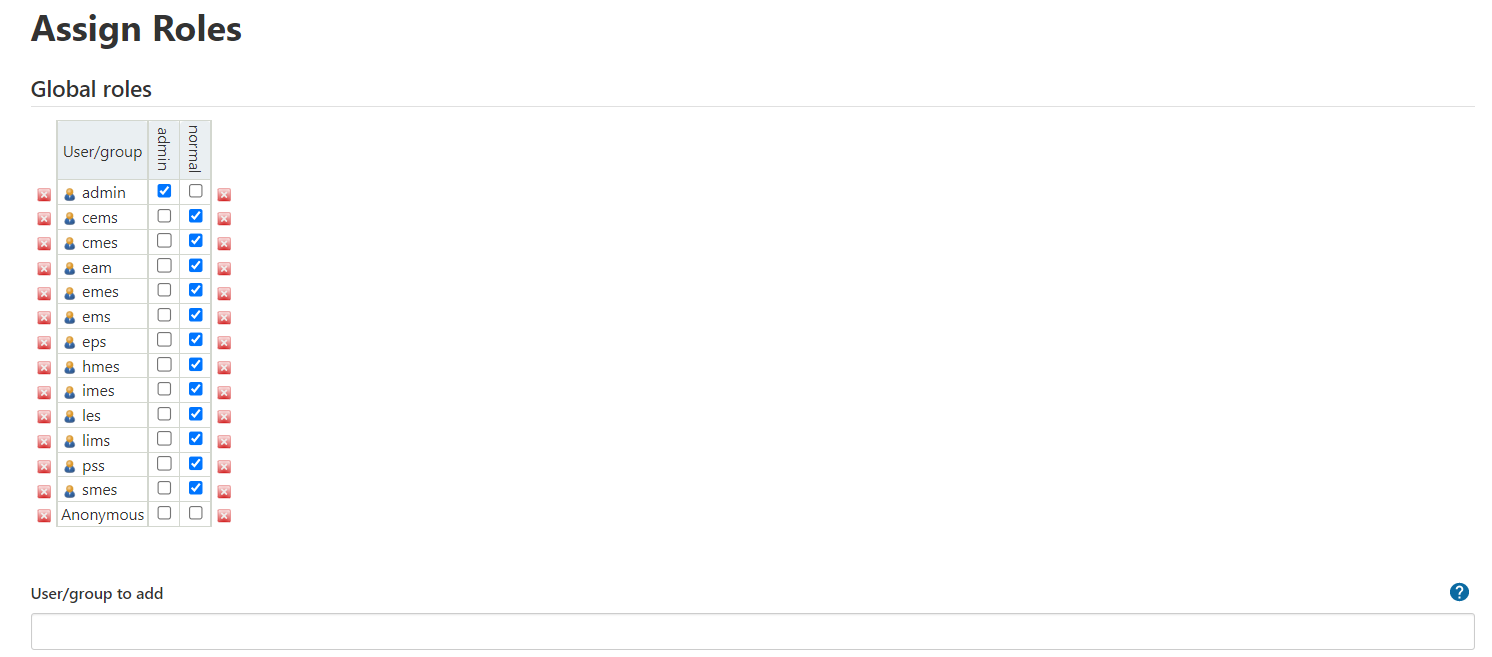Enable admin role for les user
Screen dimensions: 1492x657
(164, 414)
